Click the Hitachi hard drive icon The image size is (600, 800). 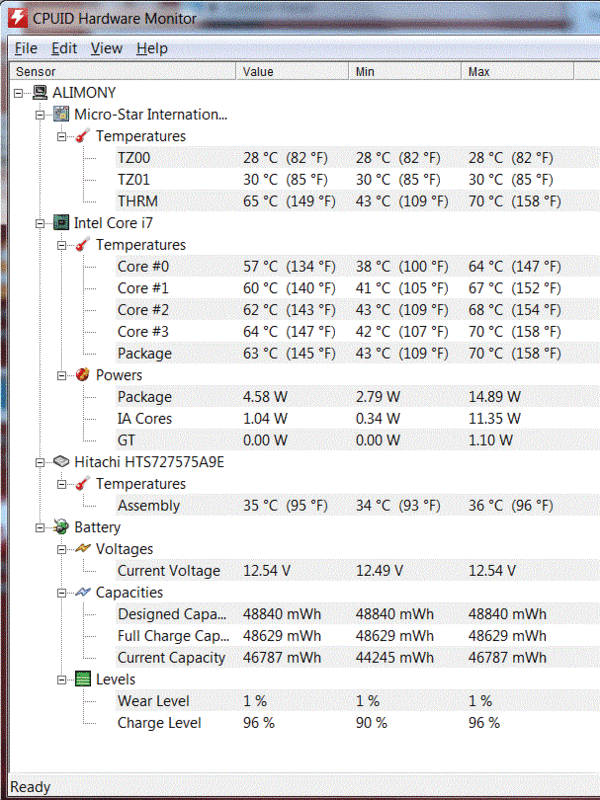61,462
